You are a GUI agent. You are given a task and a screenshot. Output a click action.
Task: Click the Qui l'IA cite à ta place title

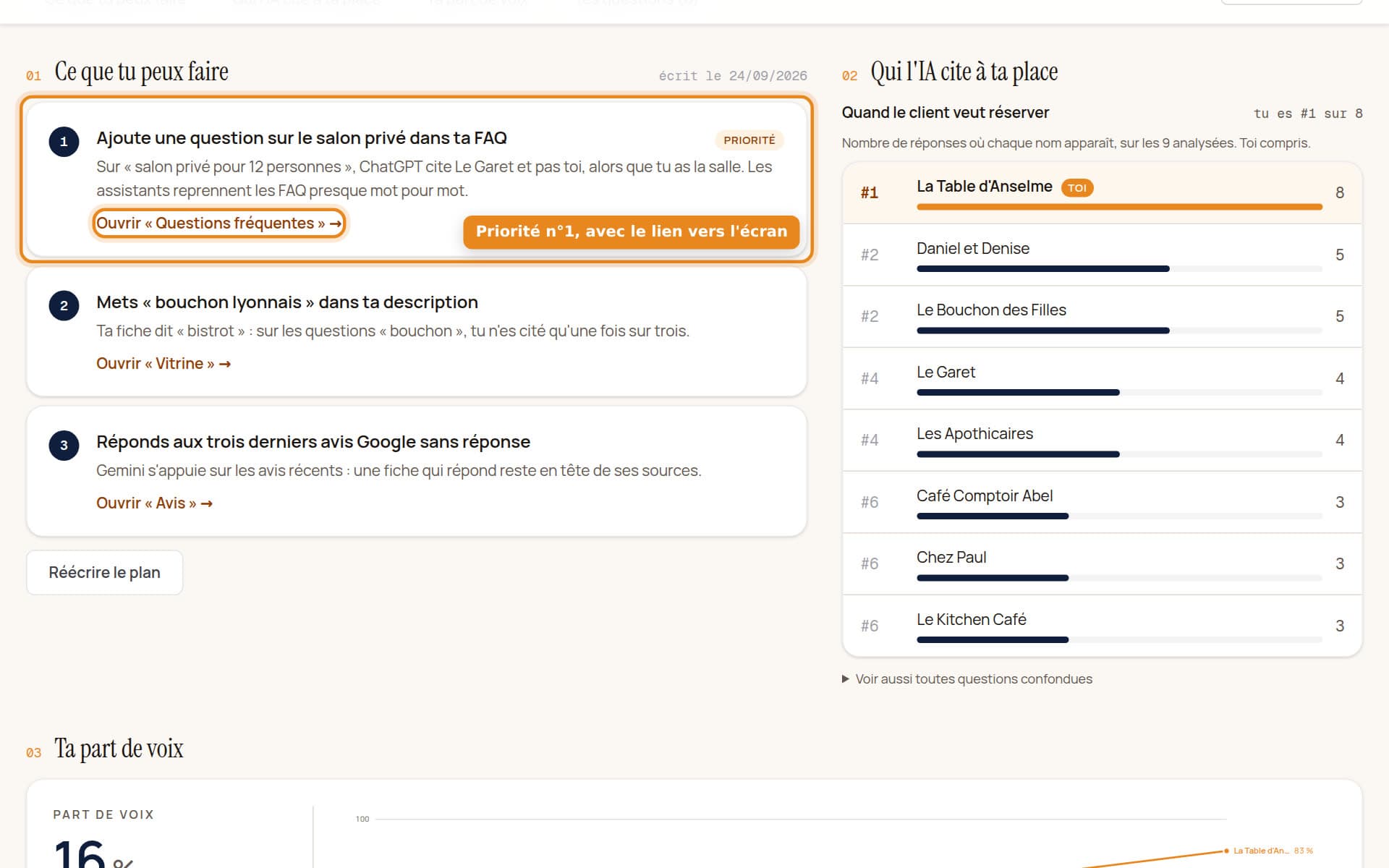[964, 72]
